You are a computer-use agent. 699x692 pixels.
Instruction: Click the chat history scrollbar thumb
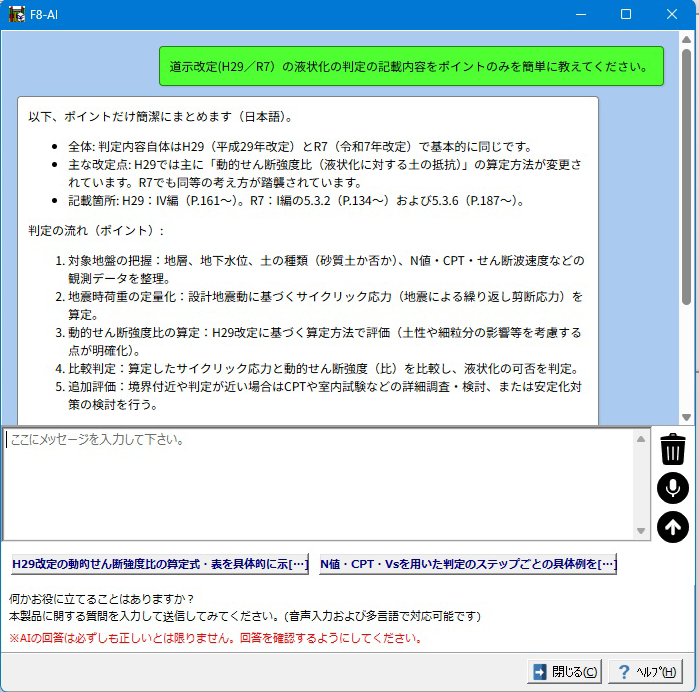click(687, 177)
